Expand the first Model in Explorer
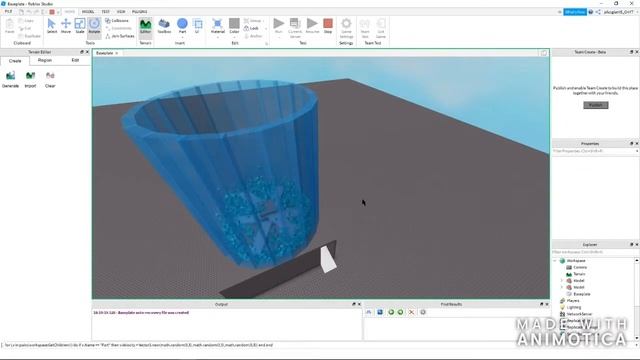Viewport: 640px width, 360px height. [562, 280]
